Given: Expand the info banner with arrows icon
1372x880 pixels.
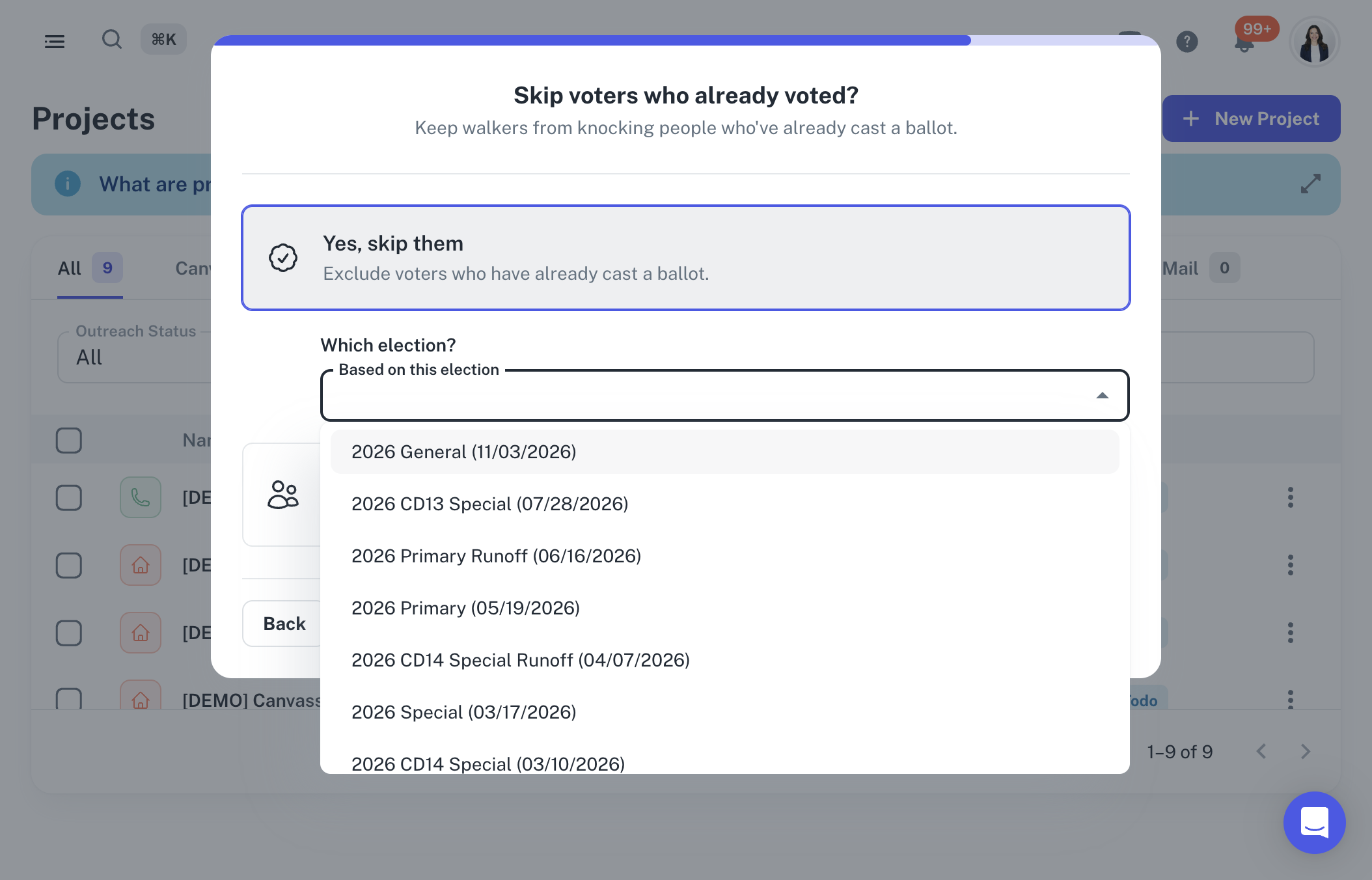Looking at the screenshot, I should click(1310, 184).
